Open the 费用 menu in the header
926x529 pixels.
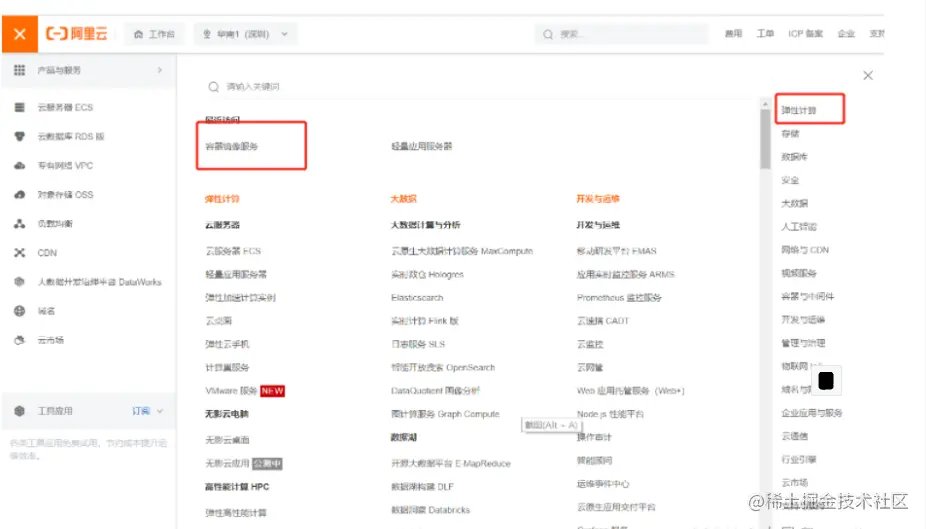point(733,34)
